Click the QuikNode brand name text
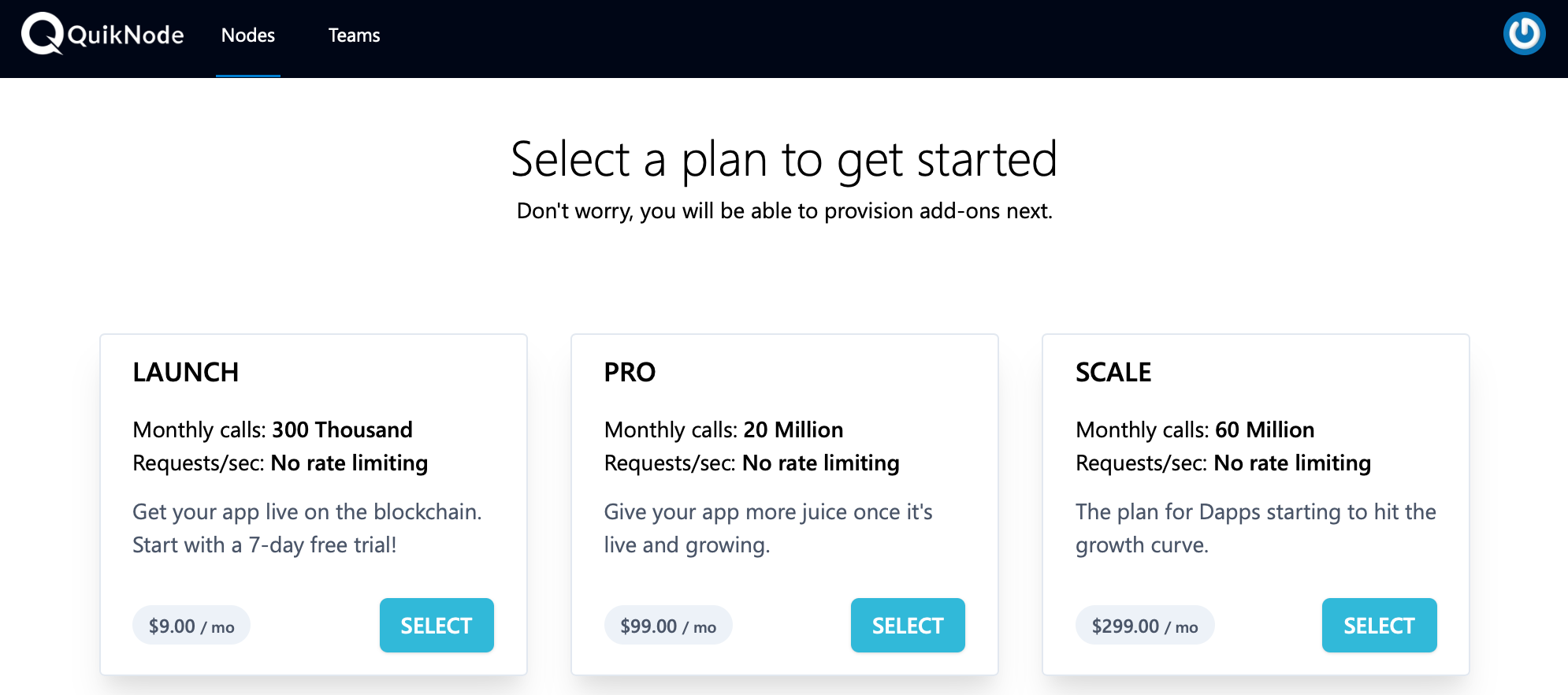The width and height of the screenshot is (1568, 695). [x=126, y=35]
